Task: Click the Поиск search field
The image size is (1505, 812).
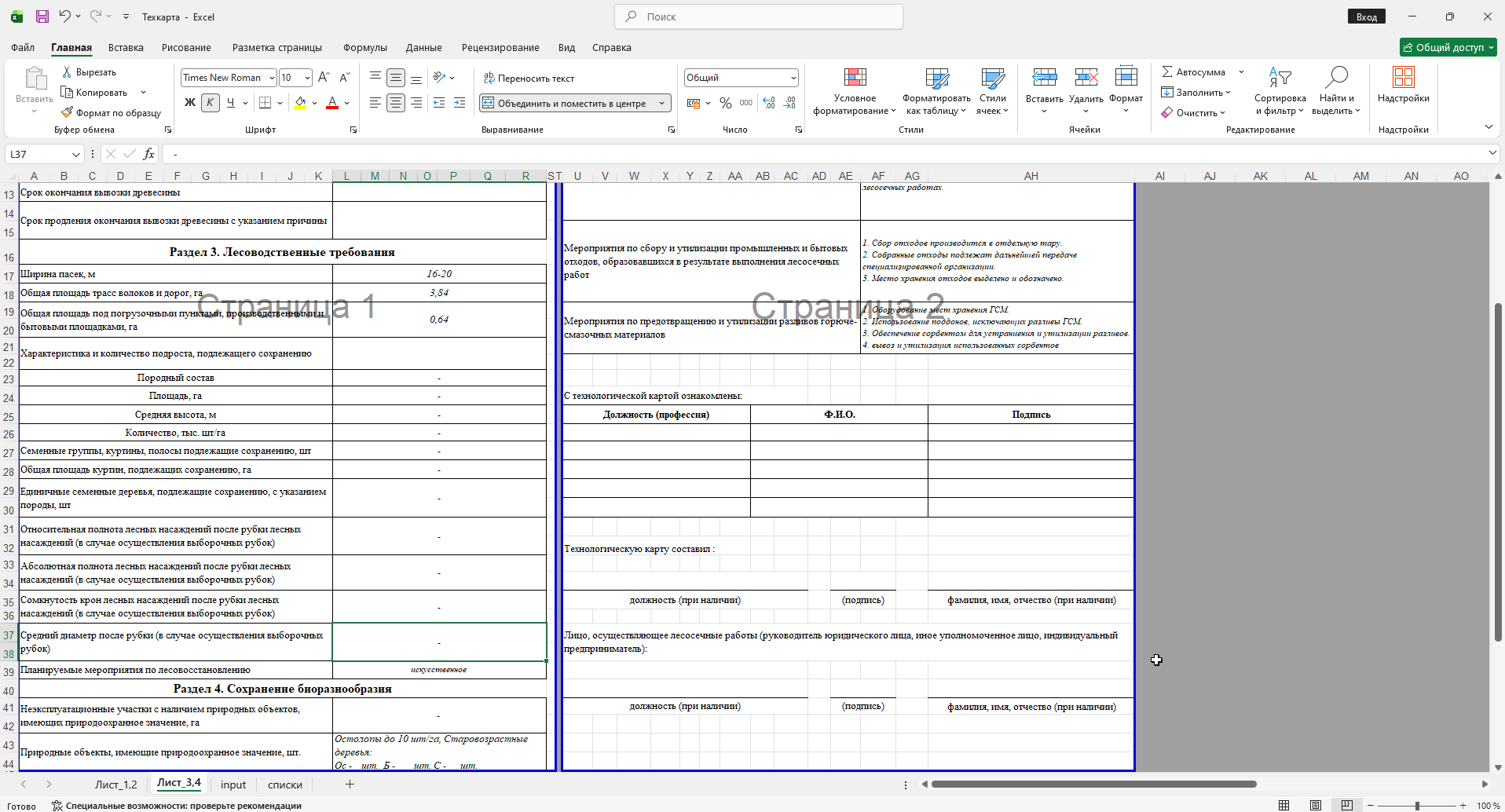Action: point(759,16)
